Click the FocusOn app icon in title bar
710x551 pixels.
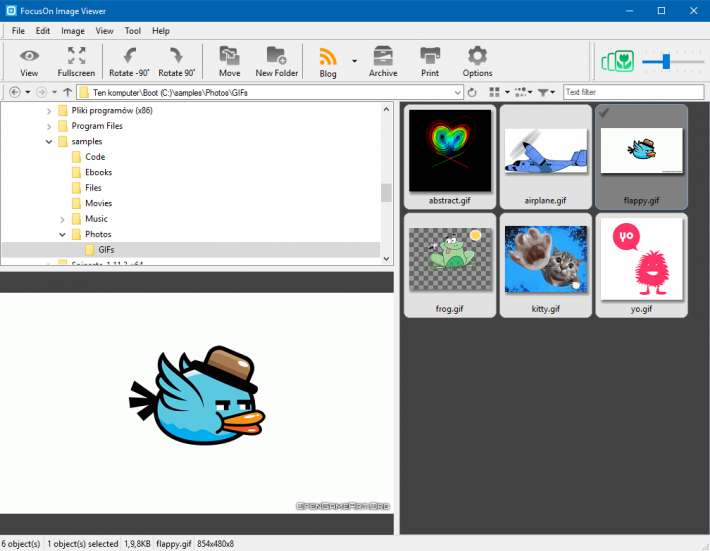click(11, 11)
